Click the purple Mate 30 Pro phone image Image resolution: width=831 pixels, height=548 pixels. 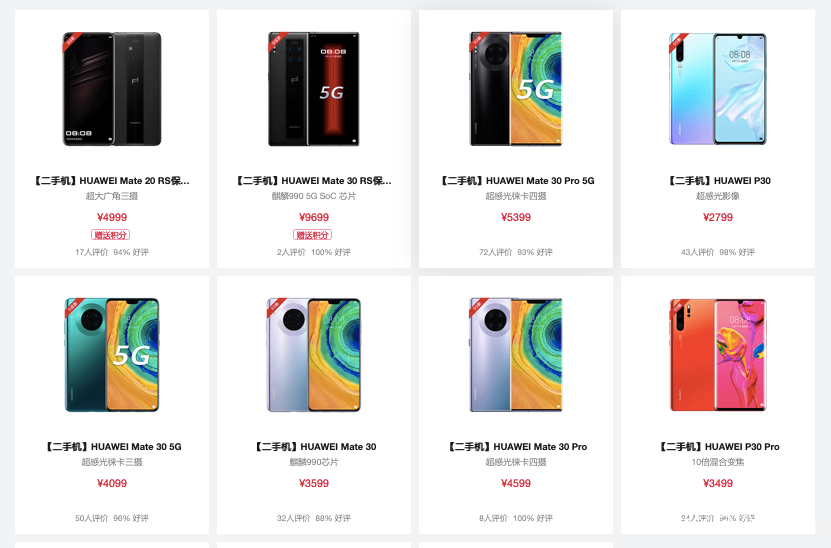[516, 355]
